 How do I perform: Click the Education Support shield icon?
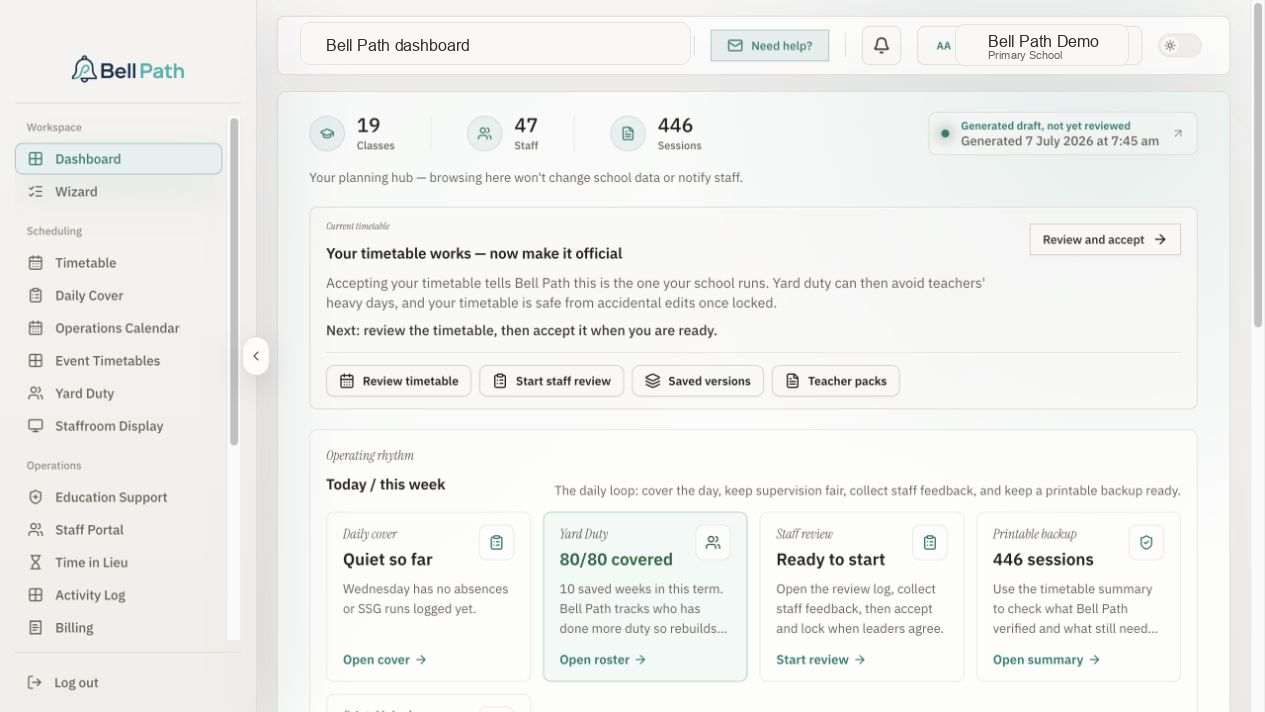pyautogui.click(x=36, y=497)
